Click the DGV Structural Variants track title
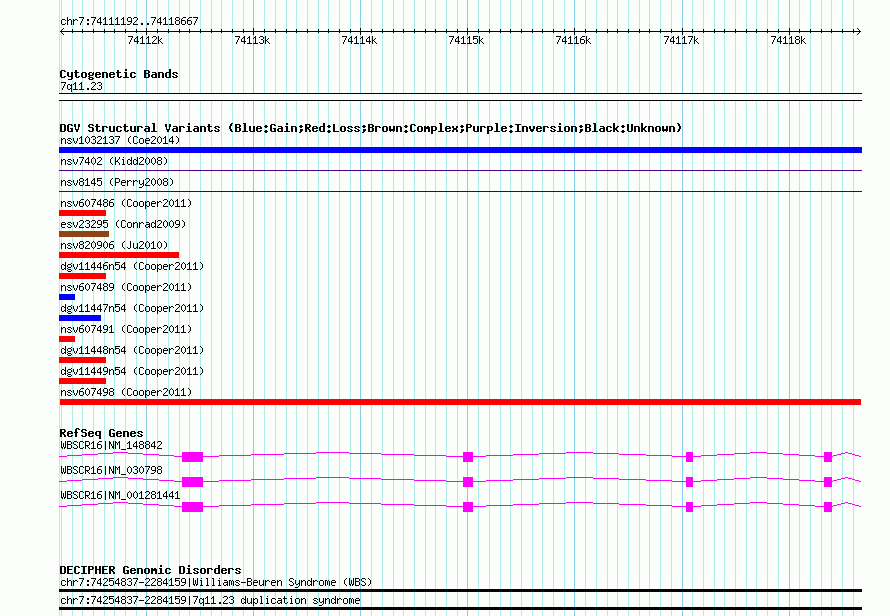The height and width of the screenshot is (616, 890). [370, 128]
